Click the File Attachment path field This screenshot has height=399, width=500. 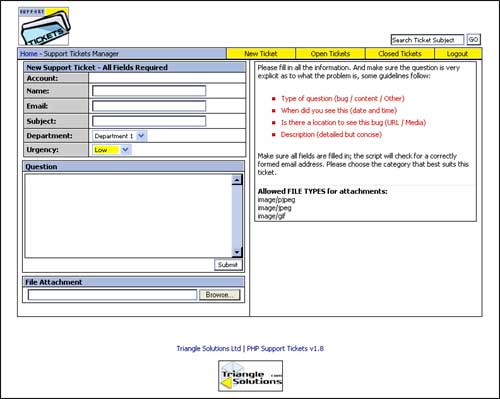click(113, 295)
